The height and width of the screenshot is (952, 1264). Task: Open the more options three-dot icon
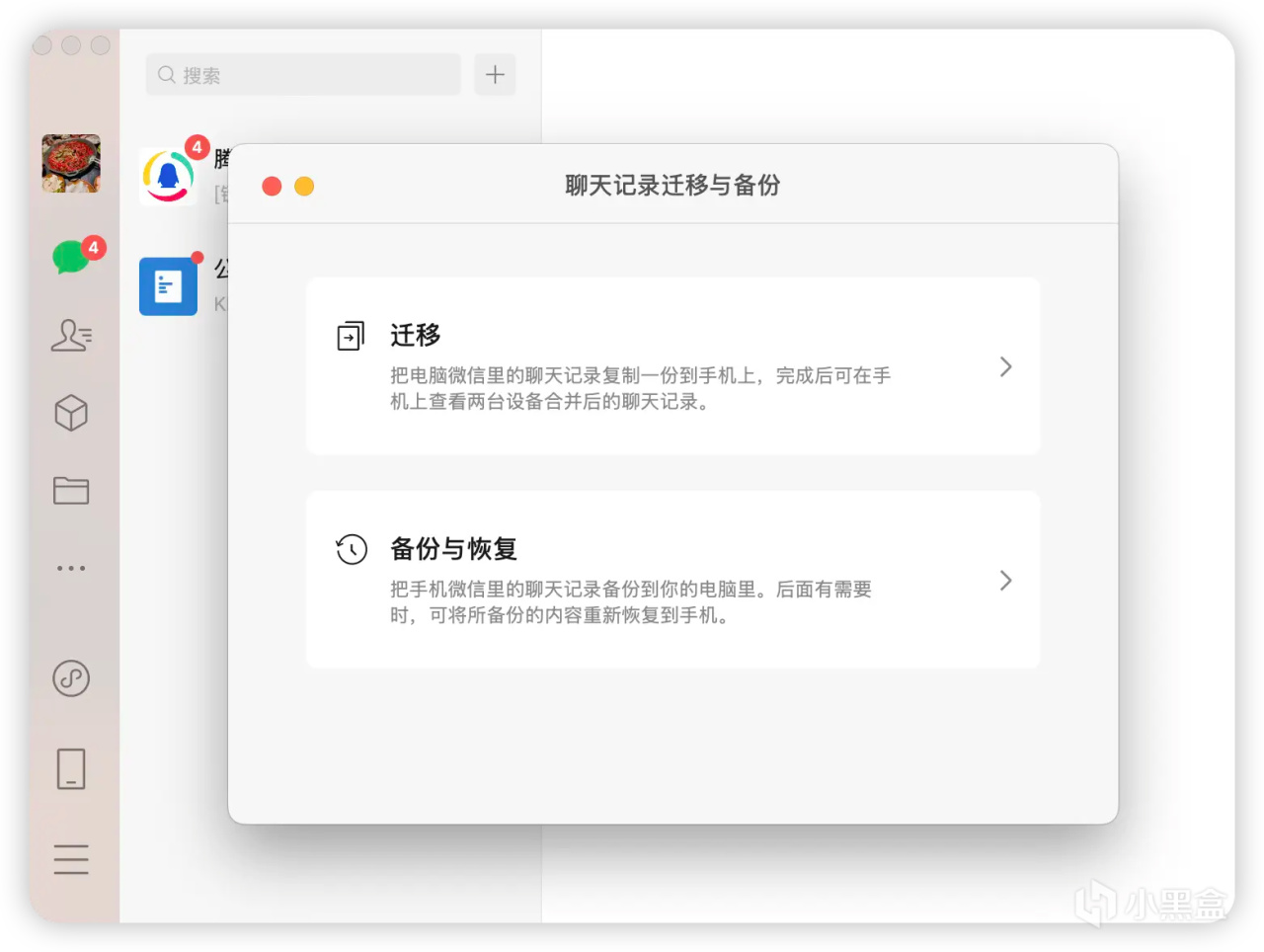tap(71, 568)
